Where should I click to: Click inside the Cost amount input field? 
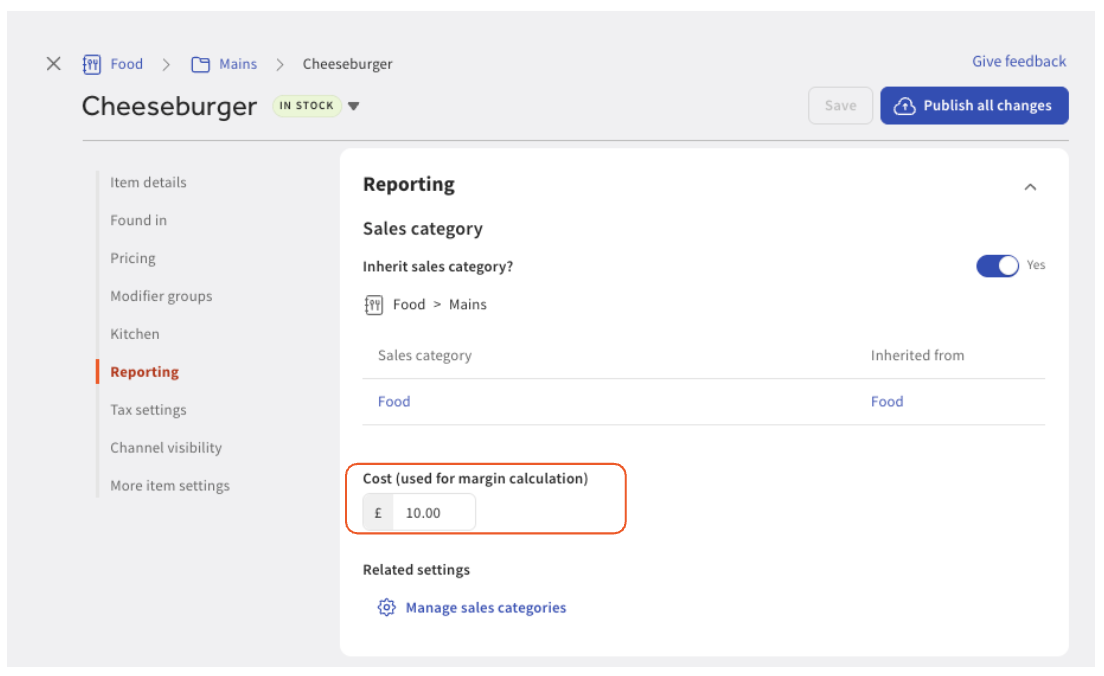[x=430, y=511]
